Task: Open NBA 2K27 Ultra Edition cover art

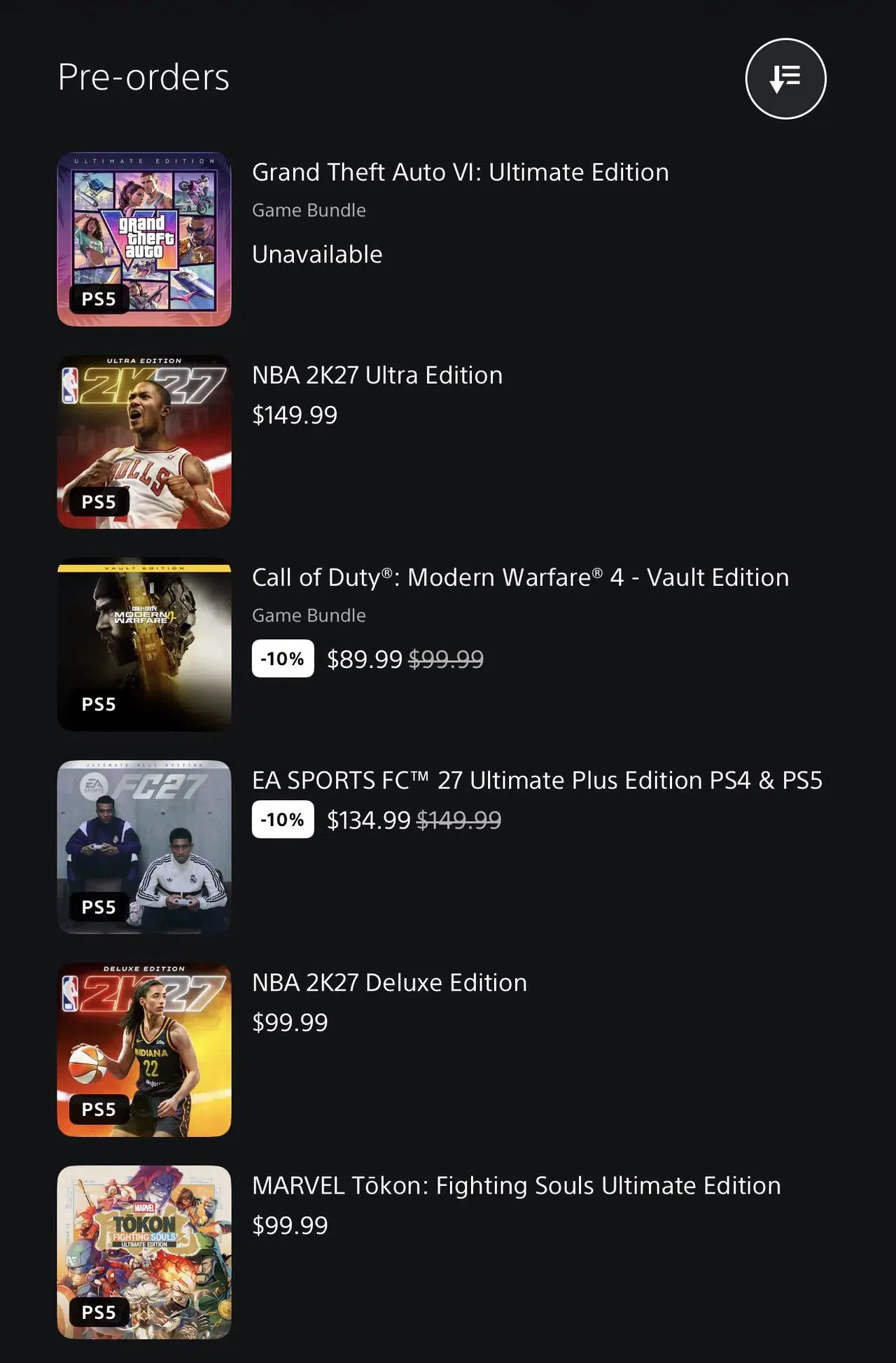Action: [x=144, y=442]
